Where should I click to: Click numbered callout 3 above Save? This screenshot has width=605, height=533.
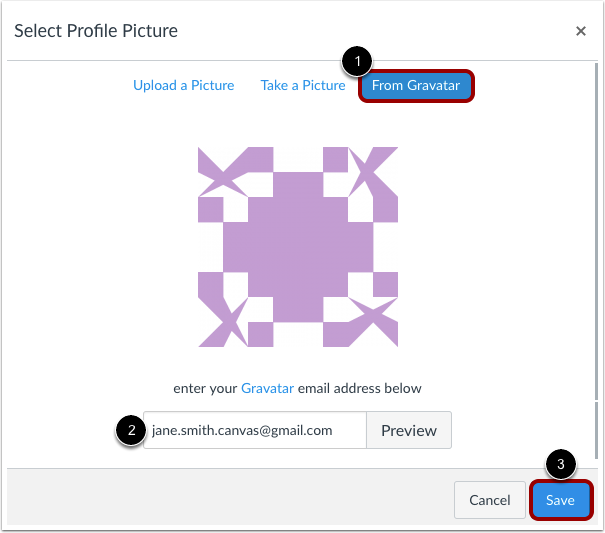click(x=561, y=464)
